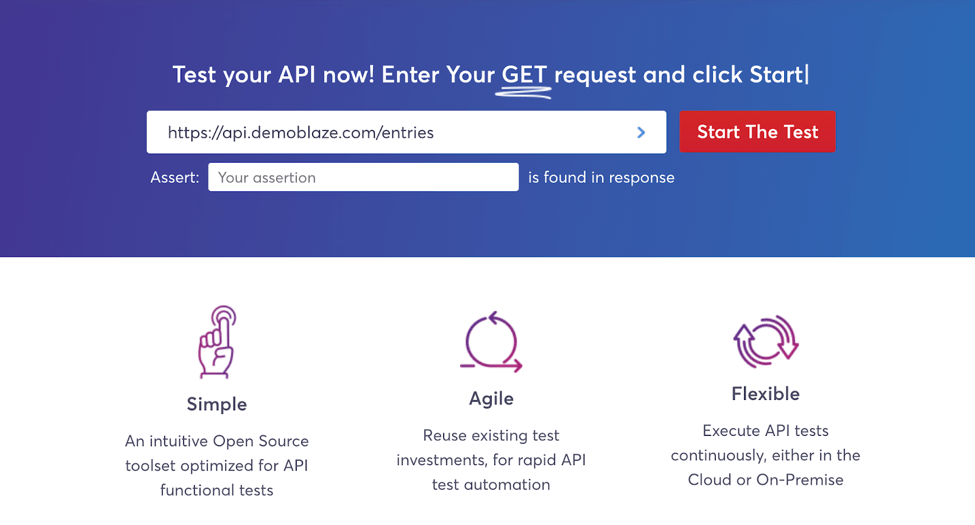
Task: Click the 'Execute API tests continuously' description
Action: pos(765,455)
